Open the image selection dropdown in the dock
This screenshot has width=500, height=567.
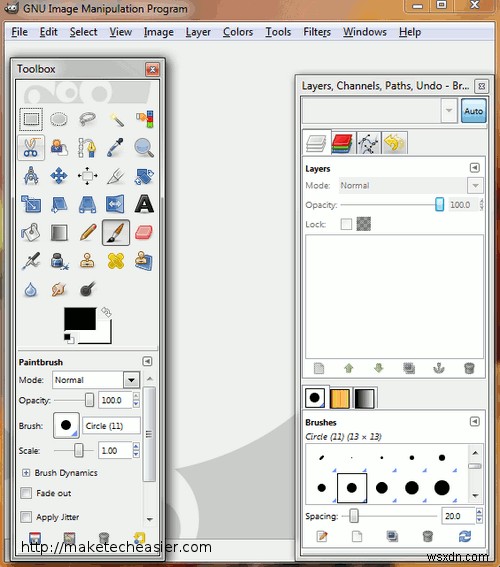point(449,110)
